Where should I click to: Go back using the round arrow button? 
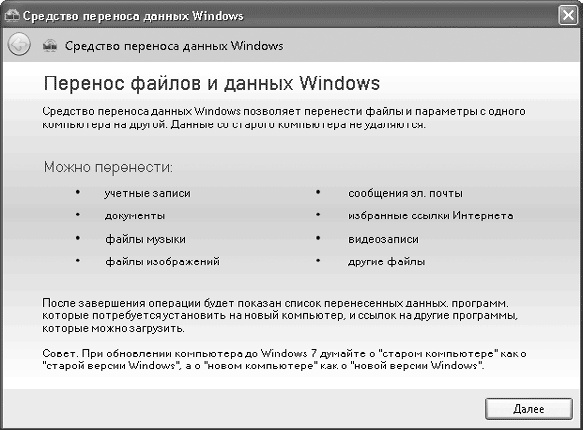[x=19, y=45]
